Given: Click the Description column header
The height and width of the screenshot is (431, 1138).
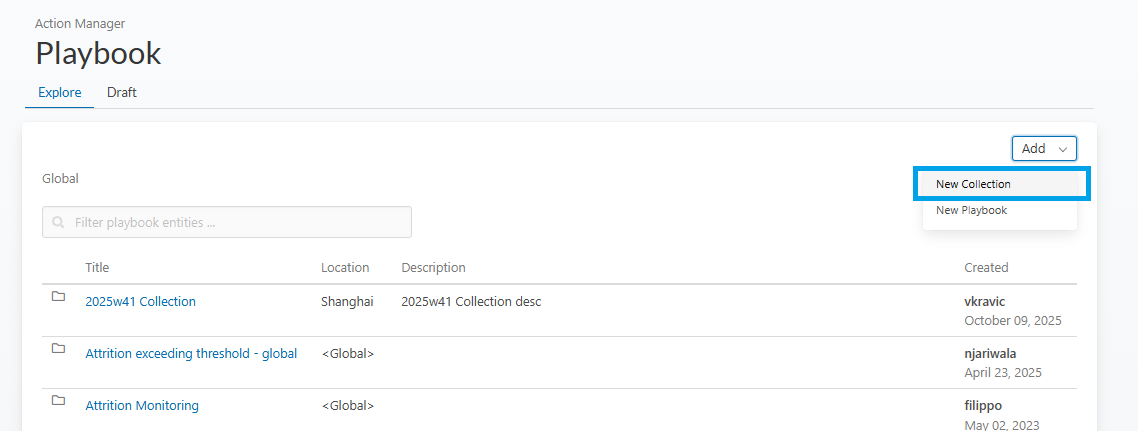Looking at the screenshot, I should pos(433,268).
